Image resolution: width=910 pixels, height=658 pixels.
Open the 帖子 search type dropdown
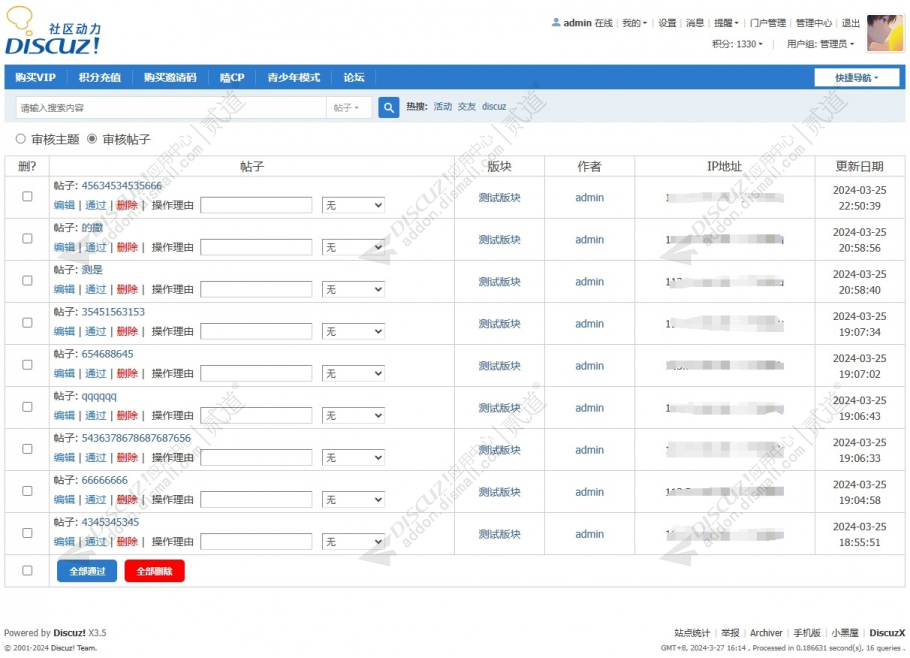(x=348, y=107)
